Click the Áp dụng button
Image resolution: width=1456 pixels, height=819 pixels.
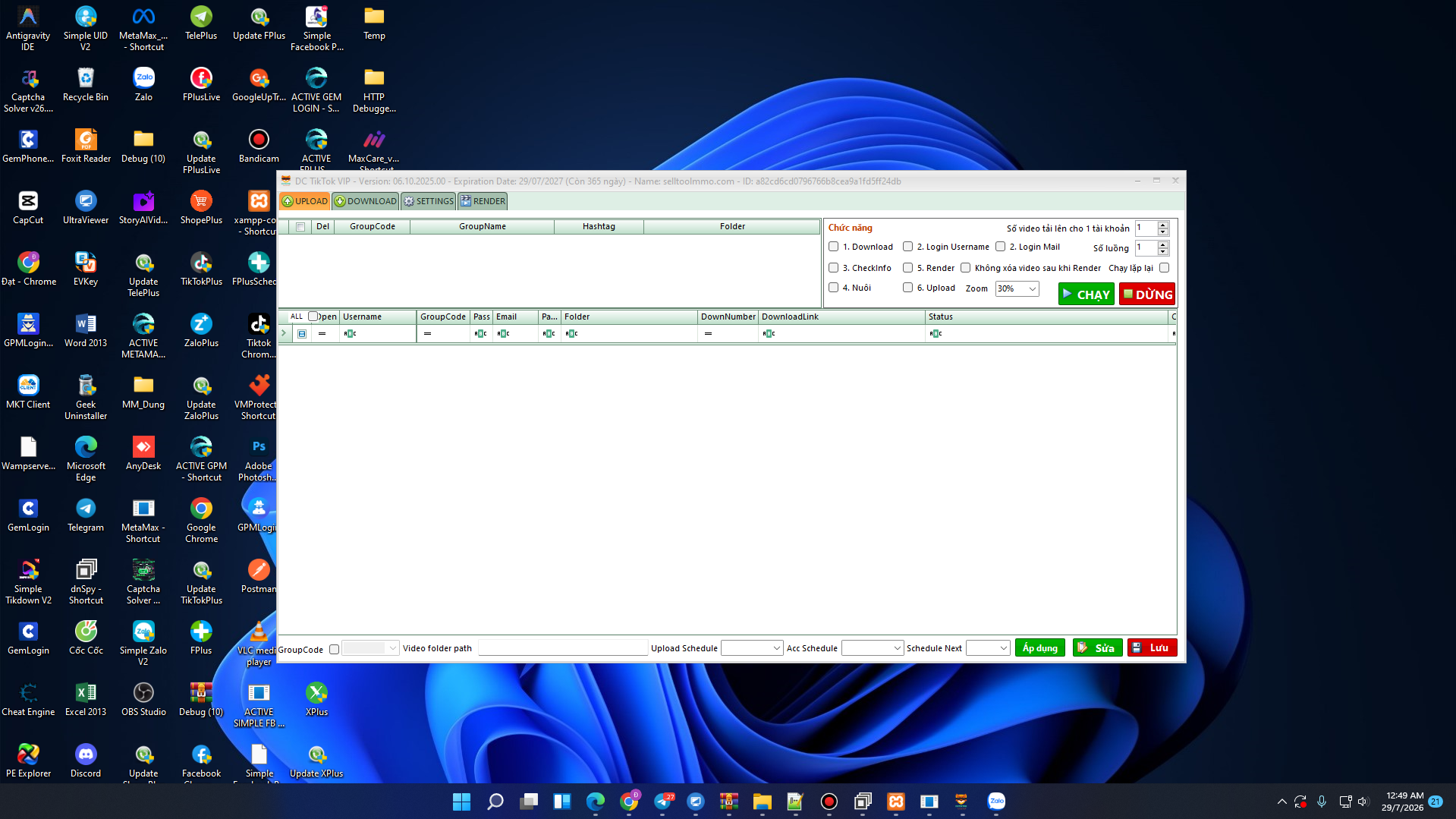(x=1040, y=648)
